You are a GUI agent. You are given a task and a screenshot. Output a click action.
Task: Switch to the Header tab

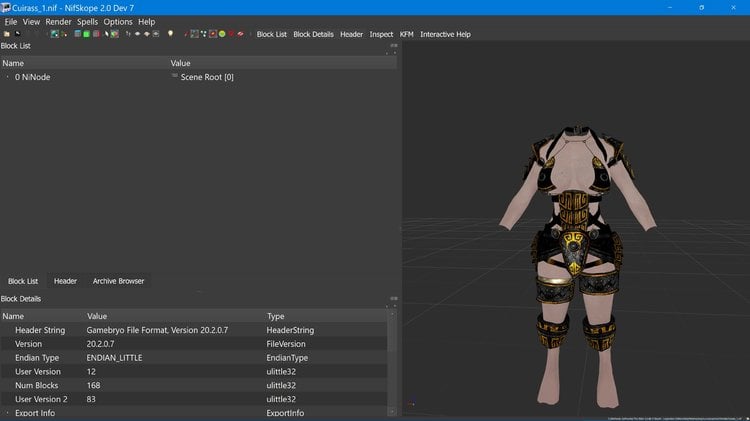(65, 281)
